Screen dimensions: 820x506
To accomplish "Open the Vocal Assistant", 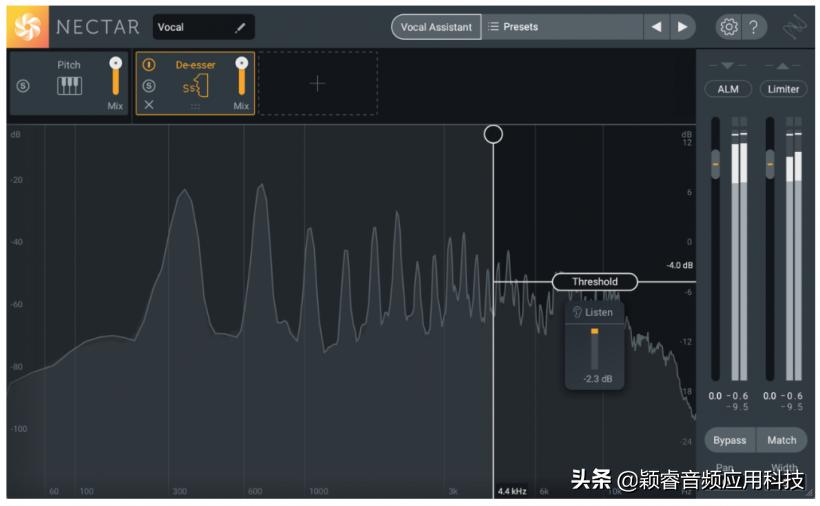I will (x=436, y=27).
